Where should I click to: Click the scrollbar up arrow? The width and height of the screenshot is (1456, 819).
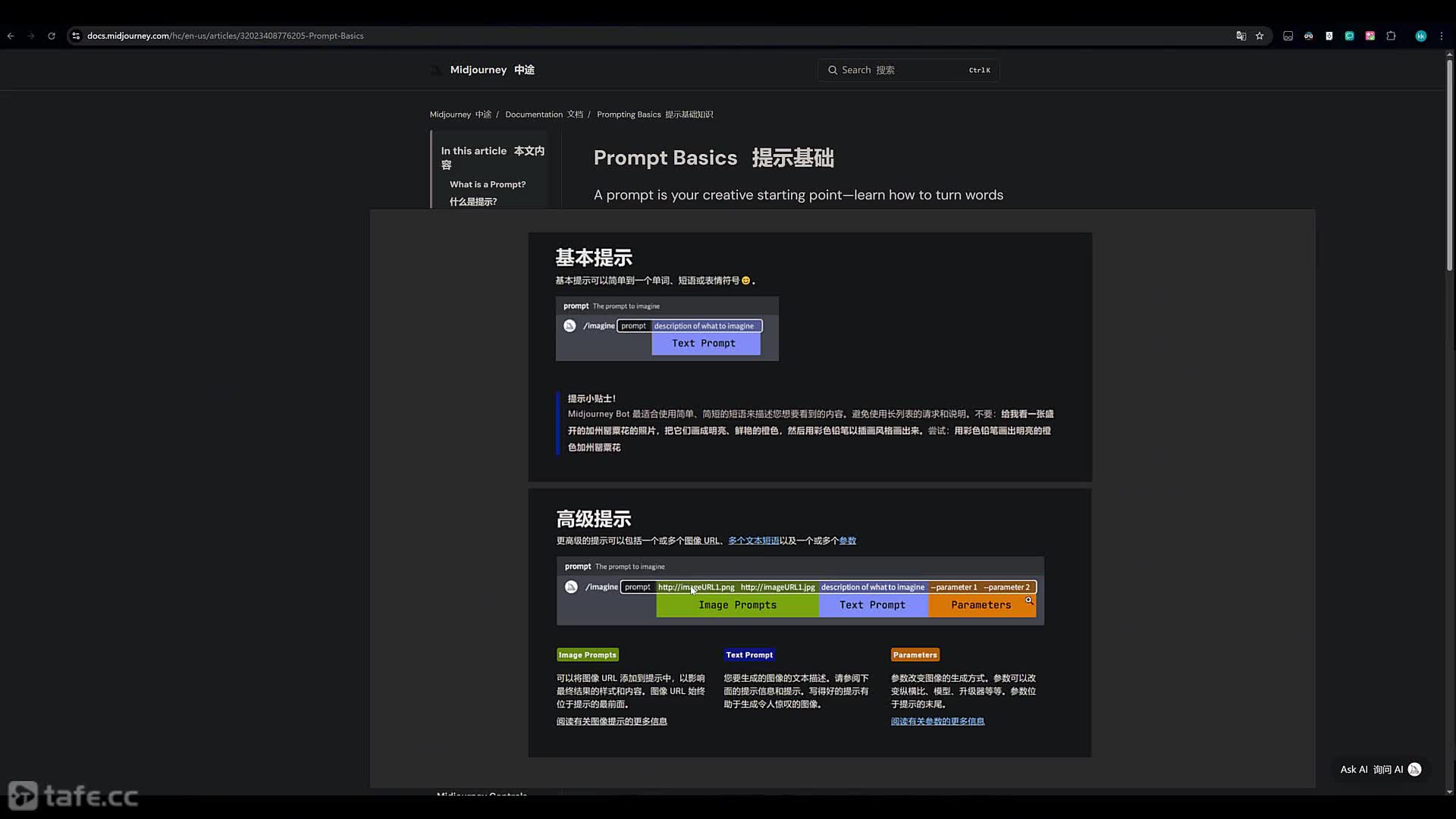tap(1449, 54)
